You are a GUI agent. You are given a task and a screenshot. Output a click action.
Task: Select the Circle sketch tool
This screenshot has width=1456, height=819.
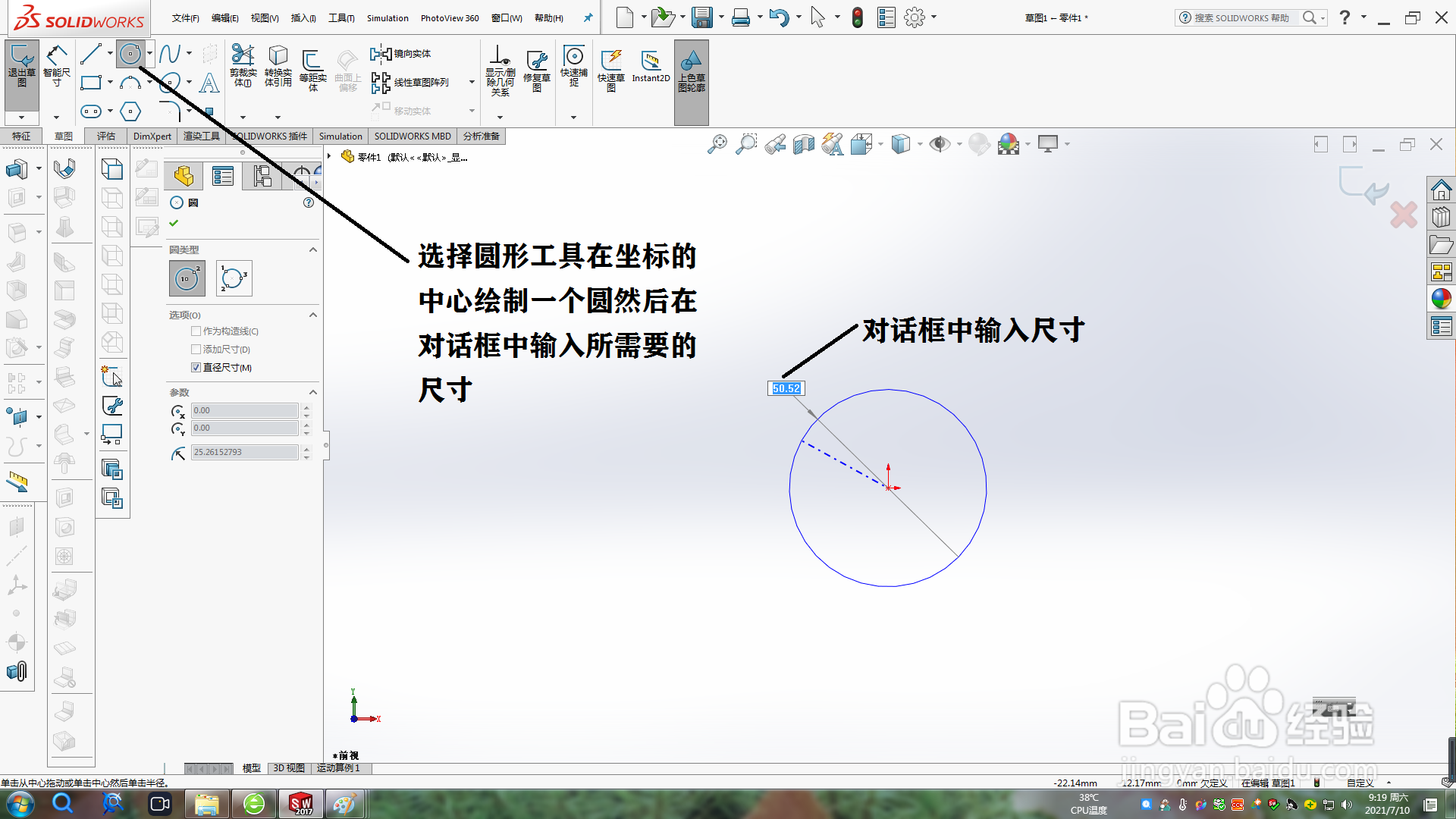(x=130, y=54)
